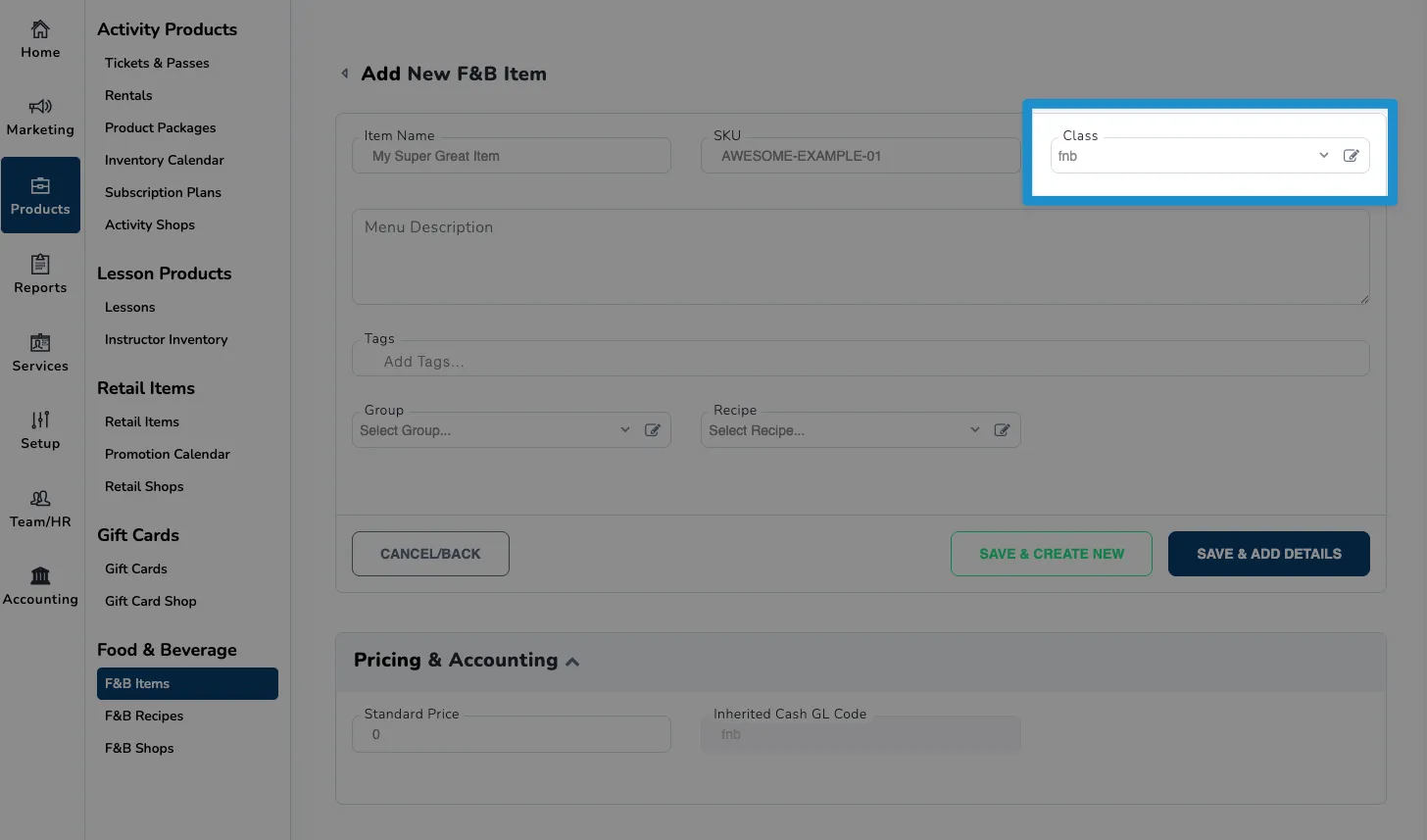Image resolution: width=1427 pixels, height=840 pixels.
Task: Edit Recipe options with pencil icon
Action: click(x=1002, y=430)
